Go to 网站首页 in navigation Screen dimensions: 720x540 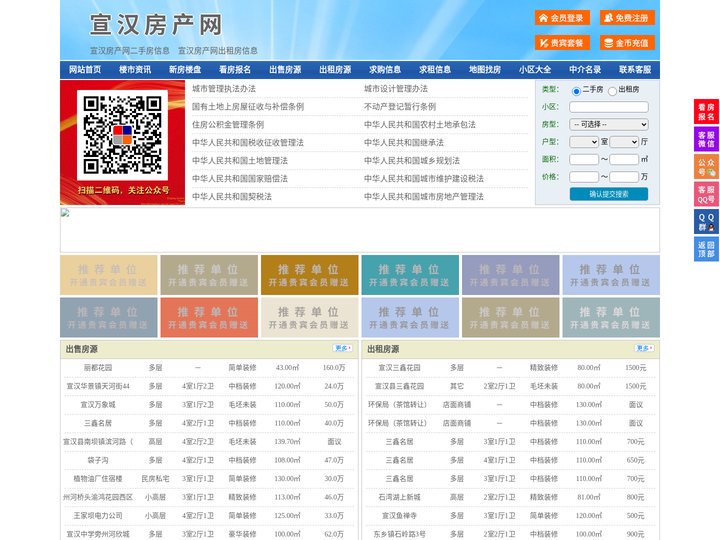click(85, 70)
